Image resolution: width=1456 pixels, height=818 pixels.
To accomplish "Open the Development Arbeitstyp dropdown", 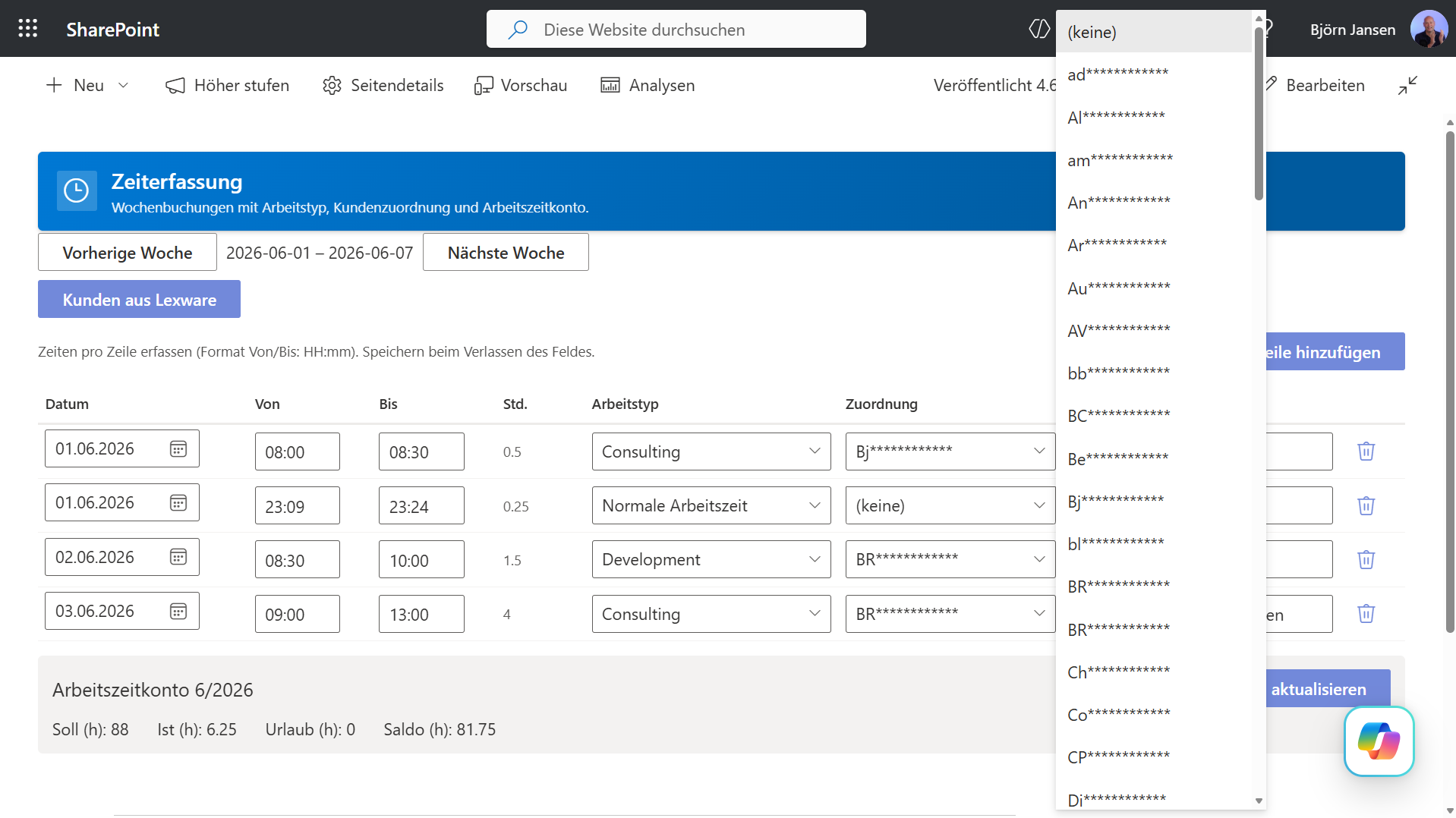I will (711, 559).
